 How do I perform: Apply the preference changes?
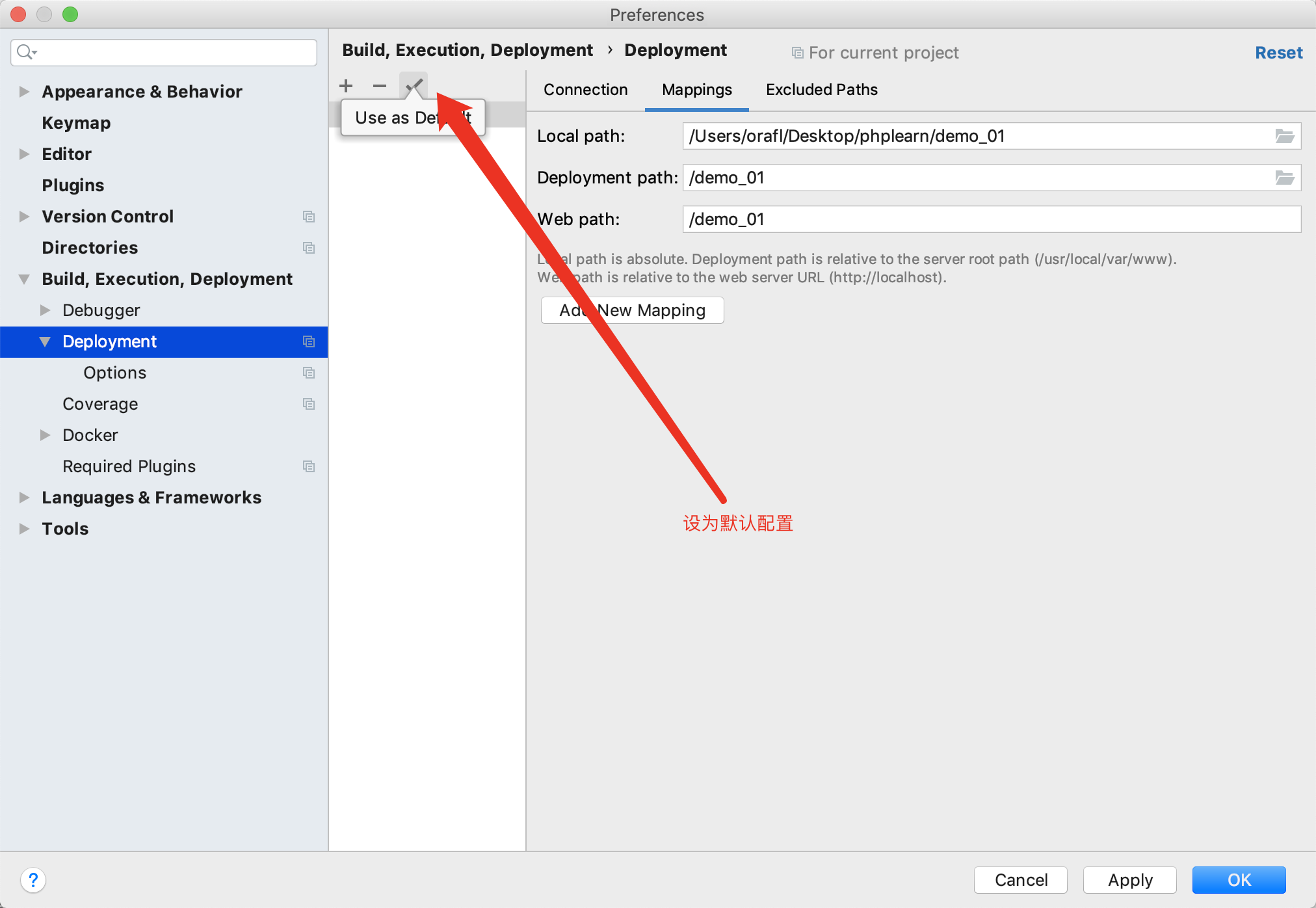1130,880
